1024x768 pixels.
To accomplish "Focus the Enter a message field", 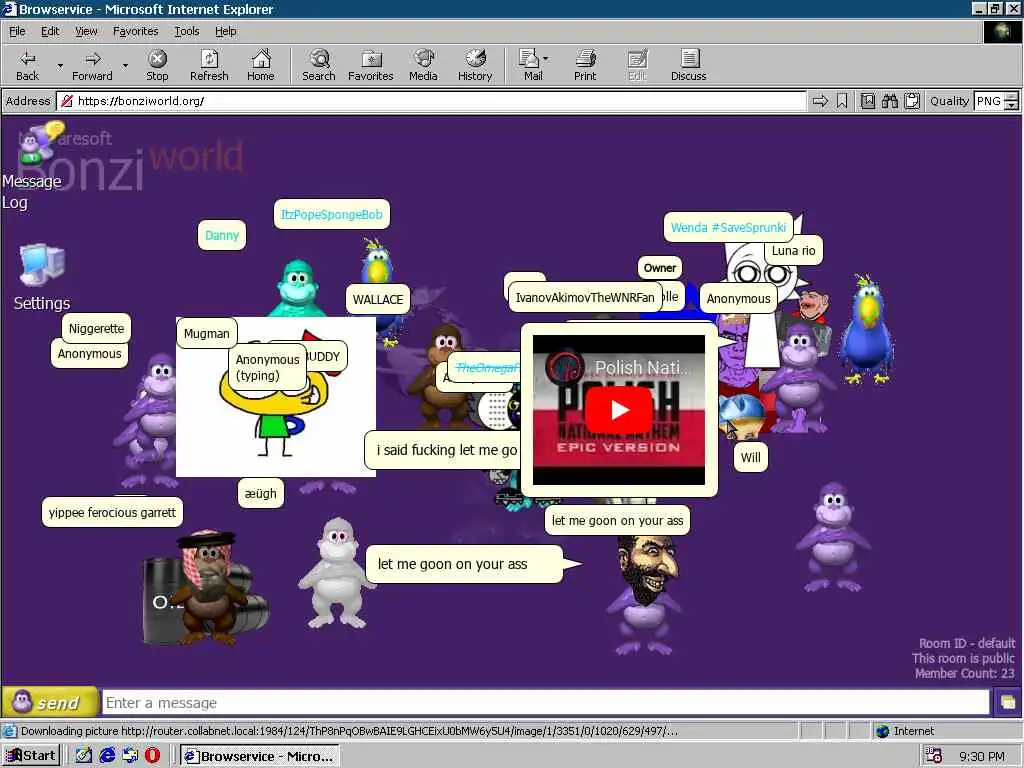I will pos(546,703).
